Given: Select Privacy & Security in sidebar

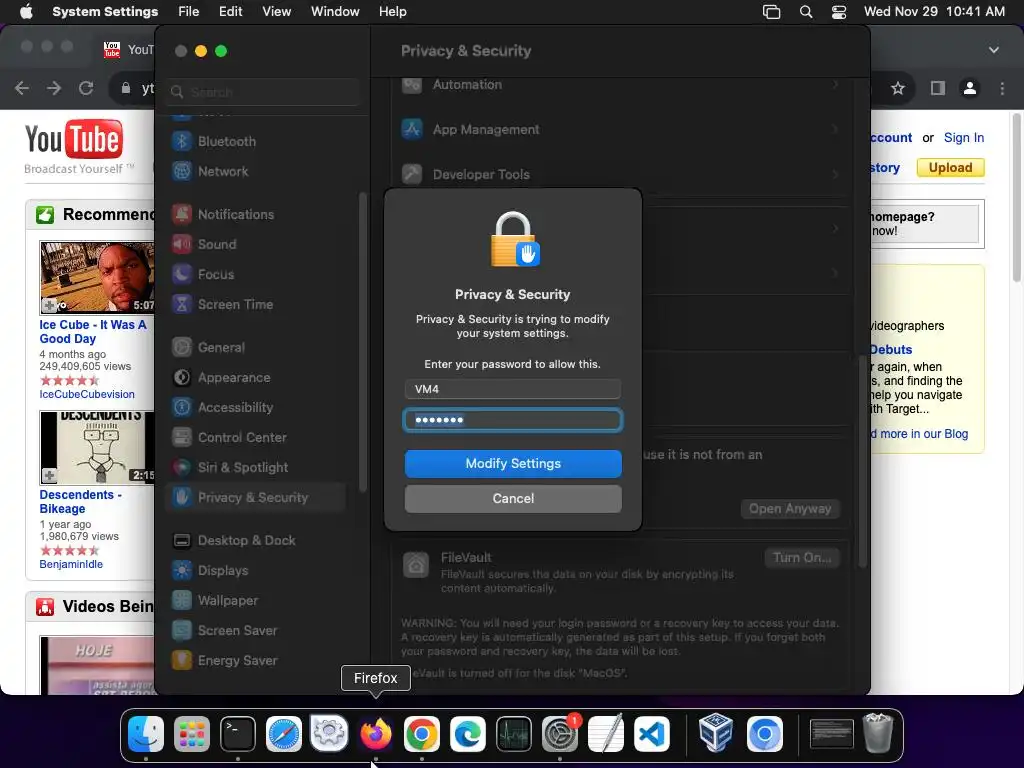Looking at the screenshot, I should (x=255, y=498).
